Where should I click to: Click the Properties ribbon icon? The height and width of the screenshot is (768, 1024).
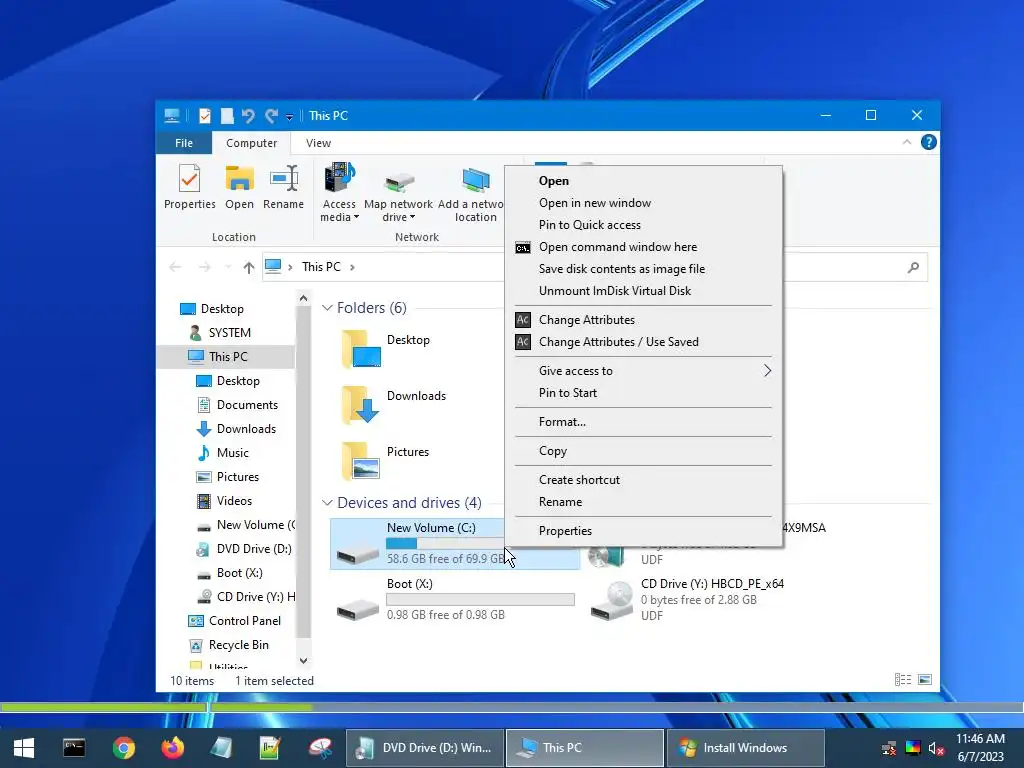click(189, 187)
